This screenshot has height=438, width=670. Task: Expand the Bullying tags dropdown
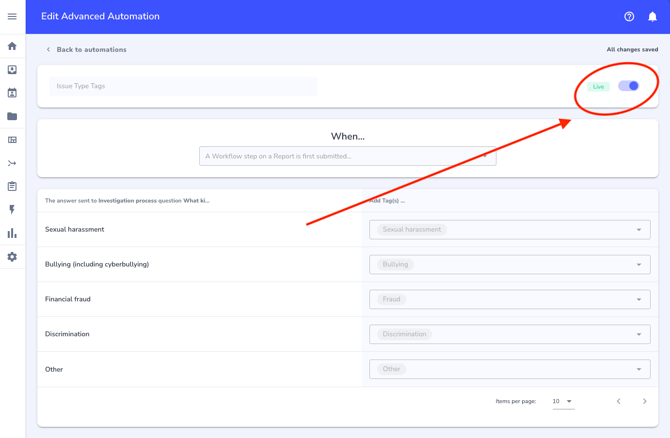click(639, 265)
